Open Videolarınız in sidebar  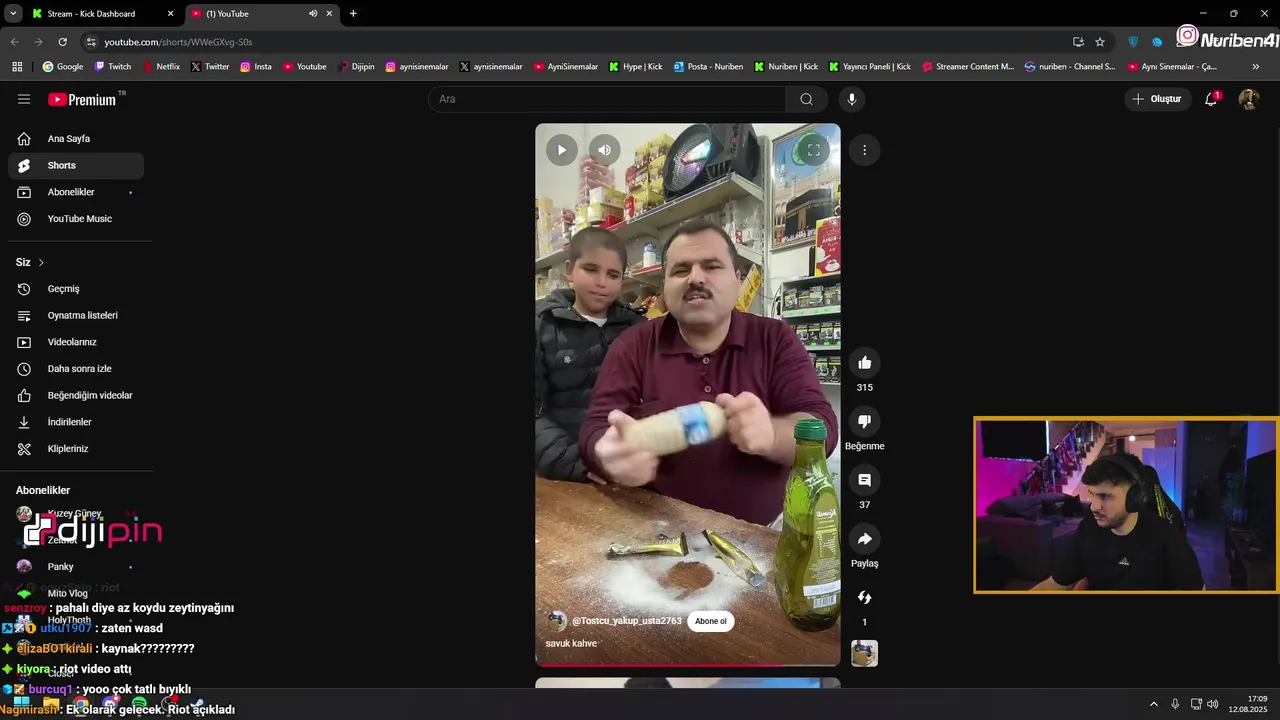[x=76, y=342]
